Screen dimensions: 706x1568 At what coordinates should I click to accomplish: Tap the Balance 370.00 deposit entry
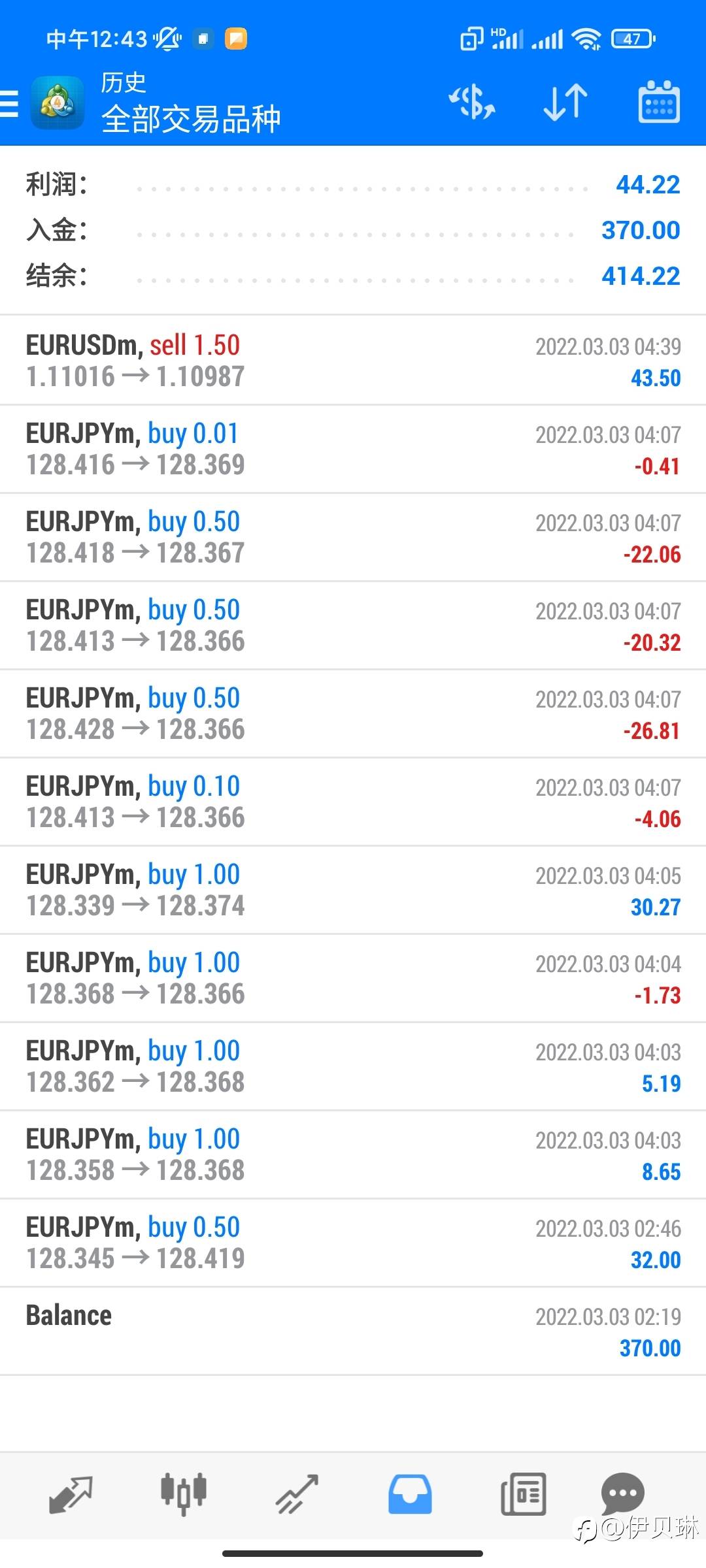click(x=353, y=1331)
